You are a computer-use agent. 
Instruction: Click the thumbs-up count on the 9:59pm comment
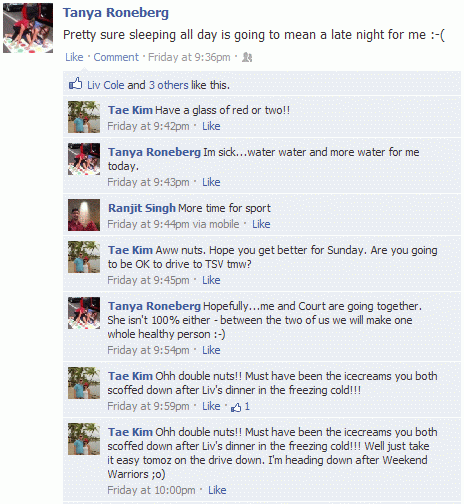[x=241, y=406]
